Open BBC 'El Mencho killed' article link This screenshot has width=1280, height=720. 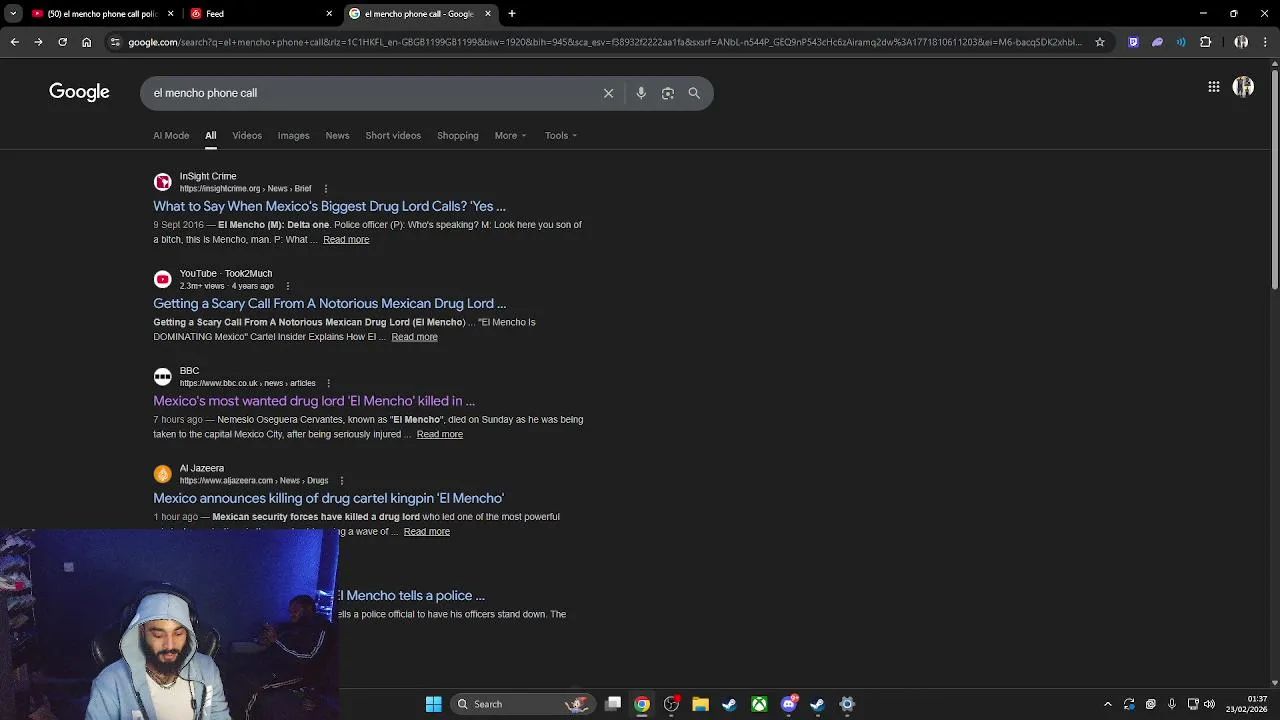[314, 401]
